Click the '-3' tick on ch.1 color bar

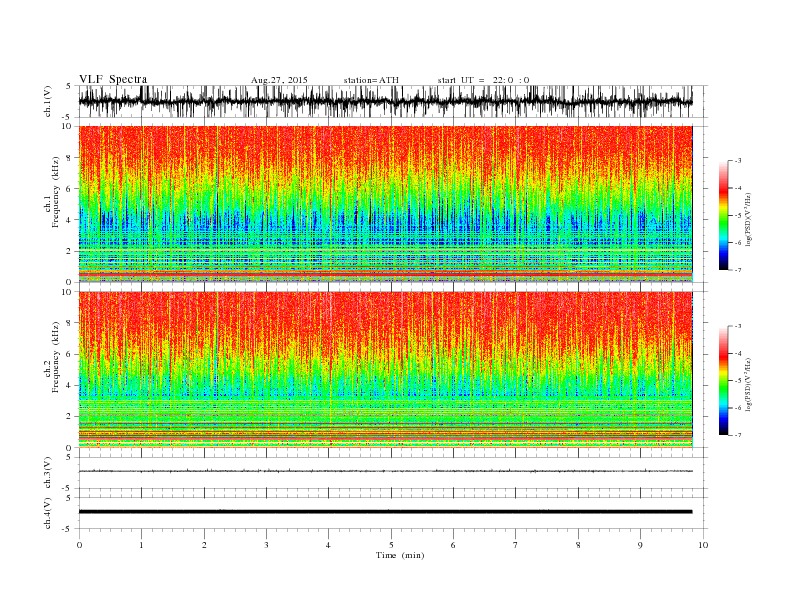tap(737, 161)
